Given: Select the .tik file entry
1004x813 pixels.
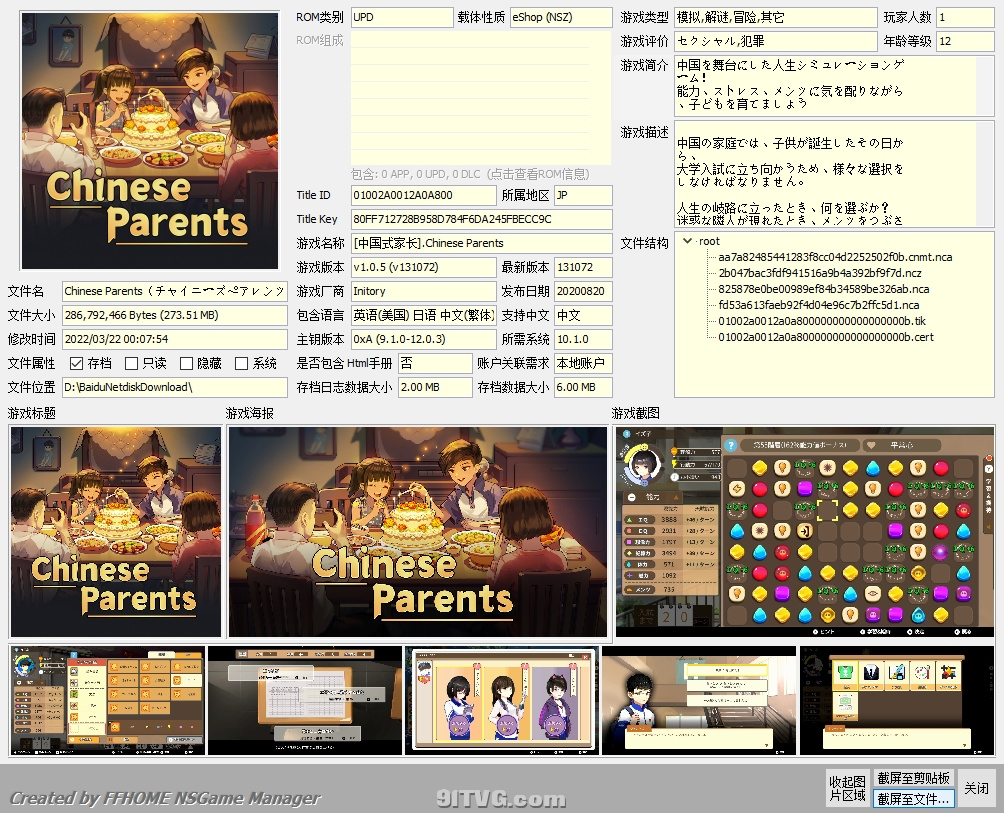Looking at the screenshot, I should (x=821, y=321).
